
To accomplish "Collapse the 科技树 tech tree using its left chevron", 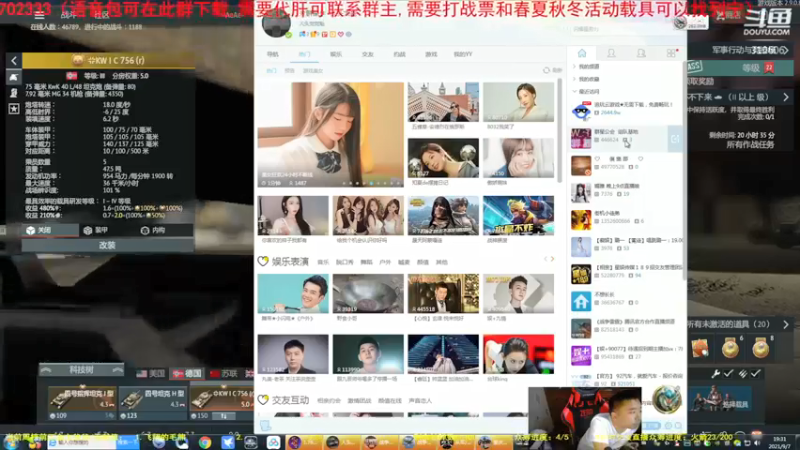I will pos(46,370).
